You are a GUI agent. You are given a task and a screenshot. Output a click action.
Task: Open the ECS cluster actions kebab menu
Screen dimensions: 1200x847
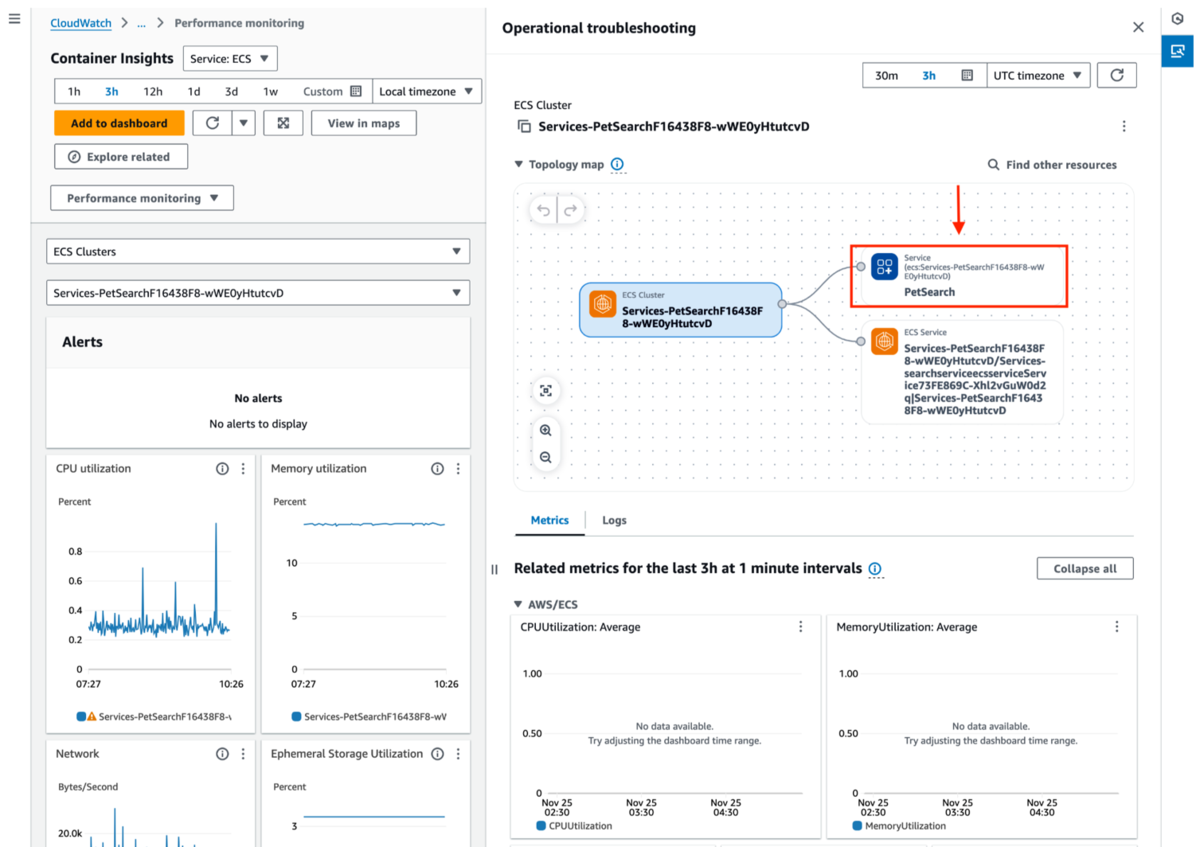tap(1124, 127)
